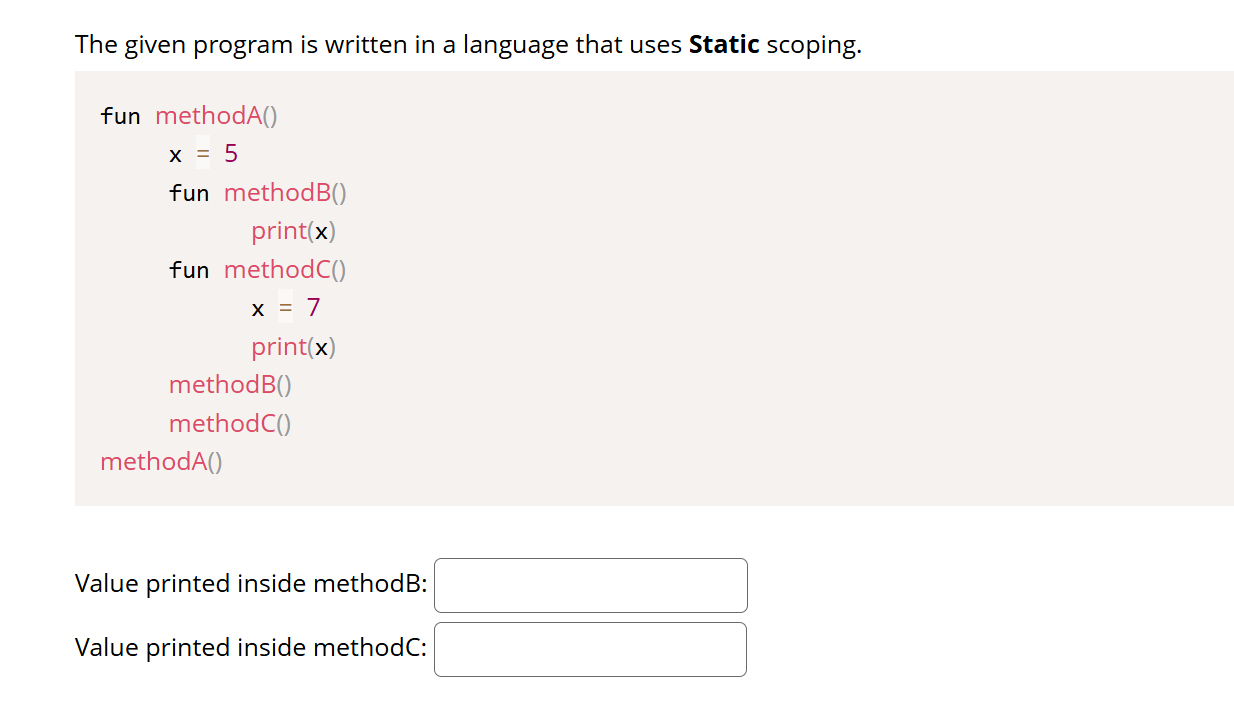Click the label 'Value printed inside methodB:'

click(251, 583)
